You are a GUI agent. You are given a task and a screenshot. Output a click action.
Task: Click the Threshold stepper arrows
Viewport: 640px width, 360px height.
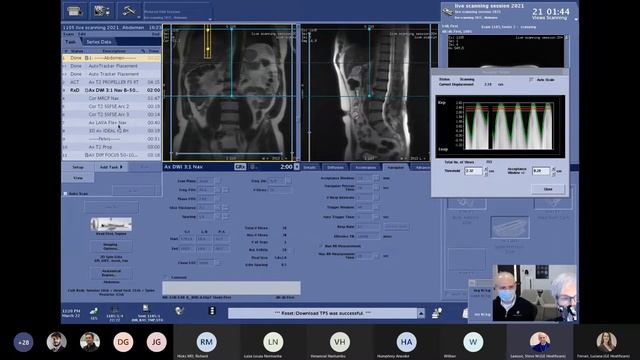486,171
